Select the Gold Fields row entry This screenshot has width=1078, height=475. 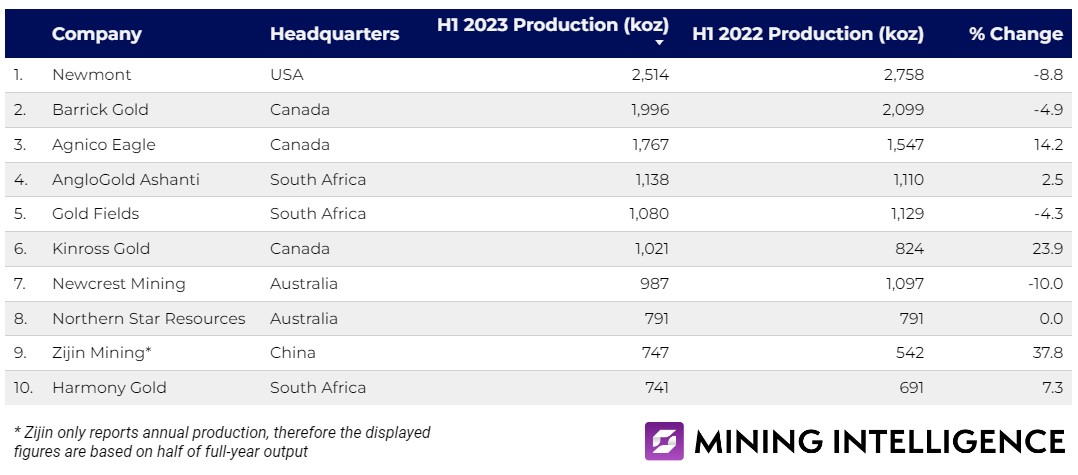pos(95,214)
